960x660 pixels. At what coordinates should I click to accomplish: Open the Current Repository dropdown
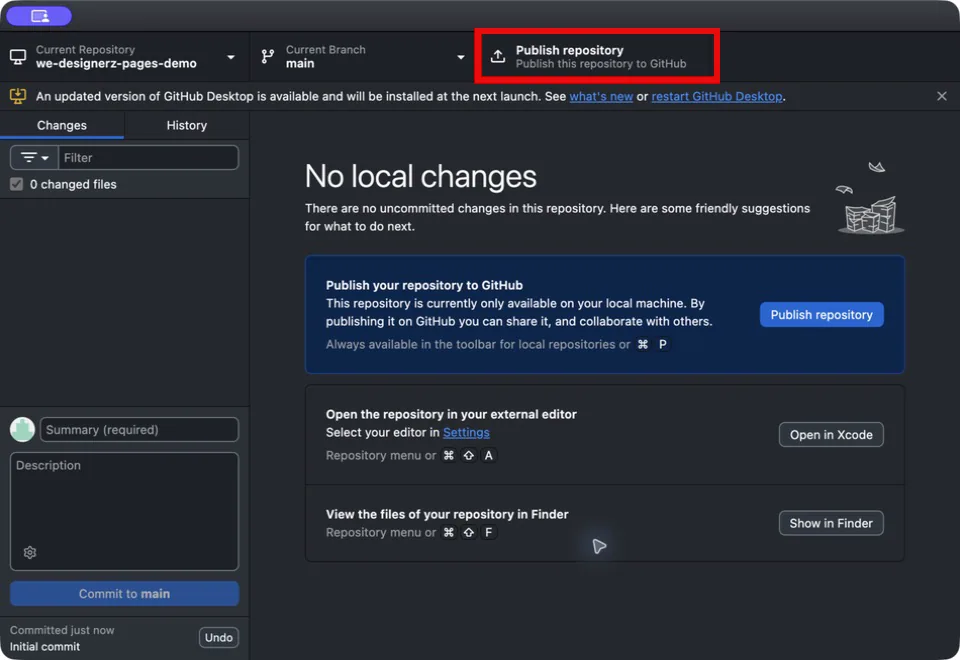[x=125, y=56]
